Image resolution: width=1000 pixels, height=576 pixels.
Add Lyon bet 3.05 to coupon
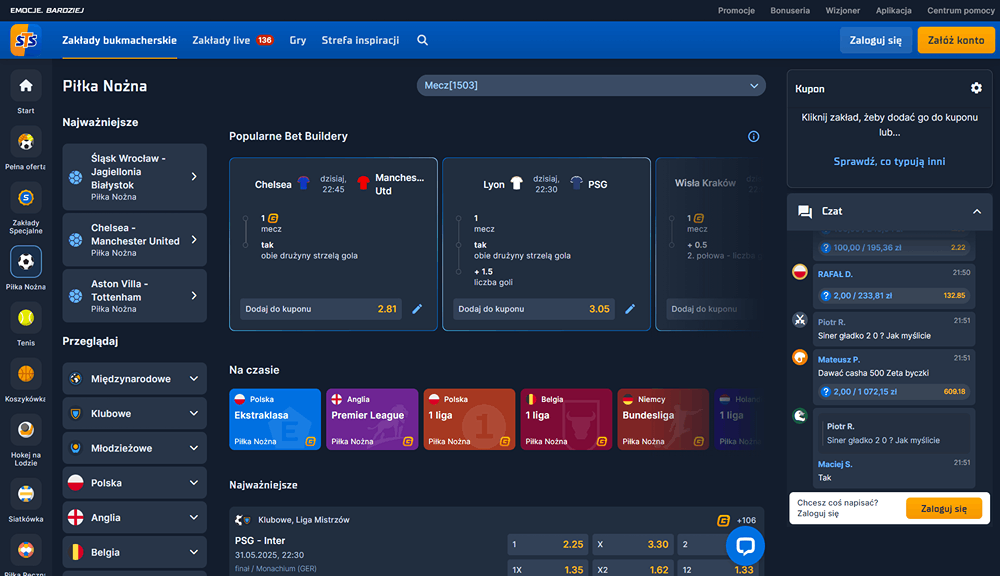point(534,309)
